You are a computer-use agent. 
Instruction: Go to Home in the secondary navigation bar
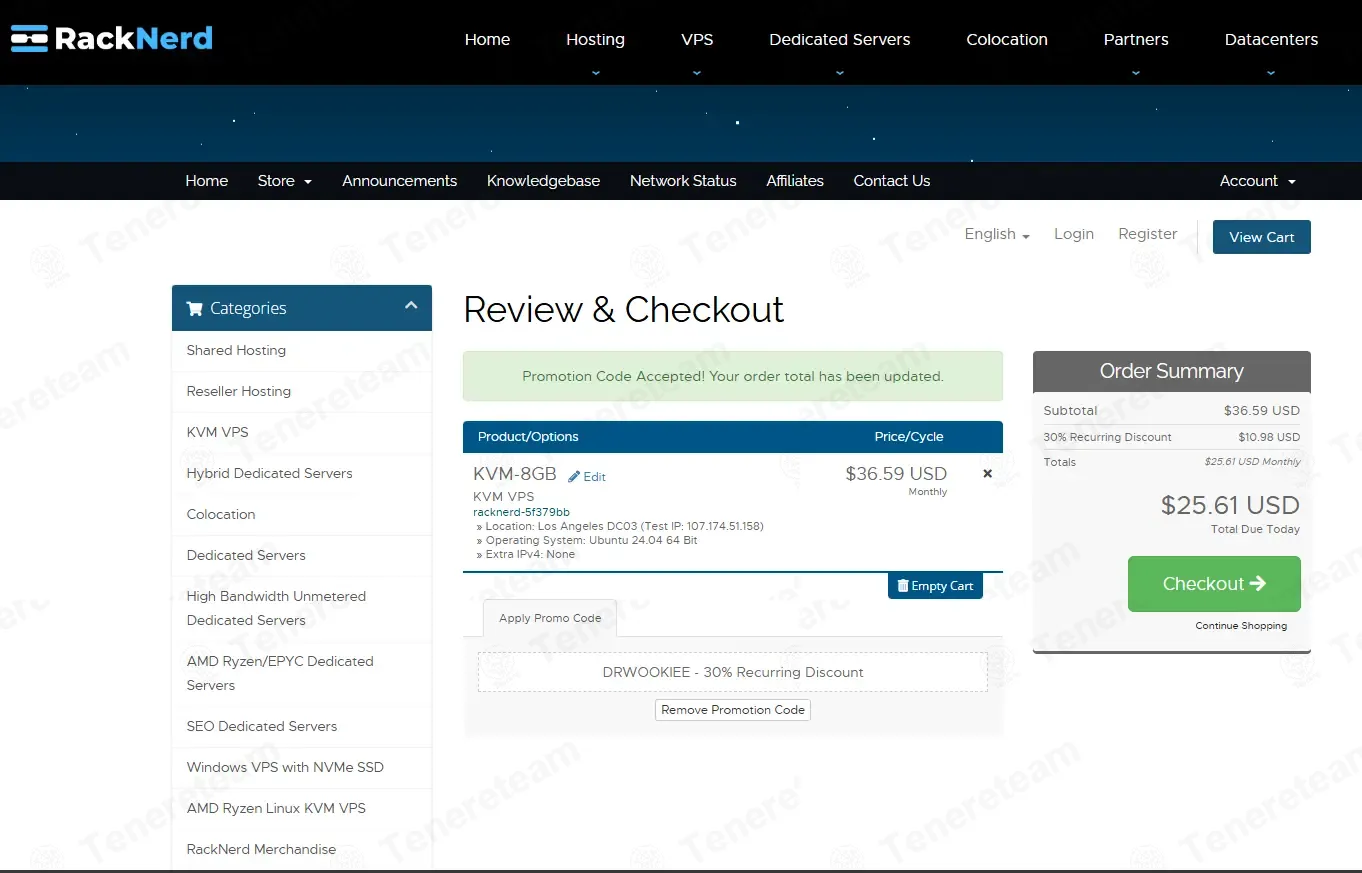207,181
